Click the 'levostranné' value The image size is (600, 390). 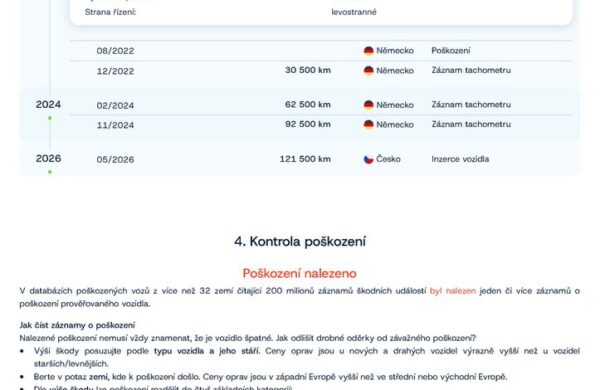[x=354, y=12]
